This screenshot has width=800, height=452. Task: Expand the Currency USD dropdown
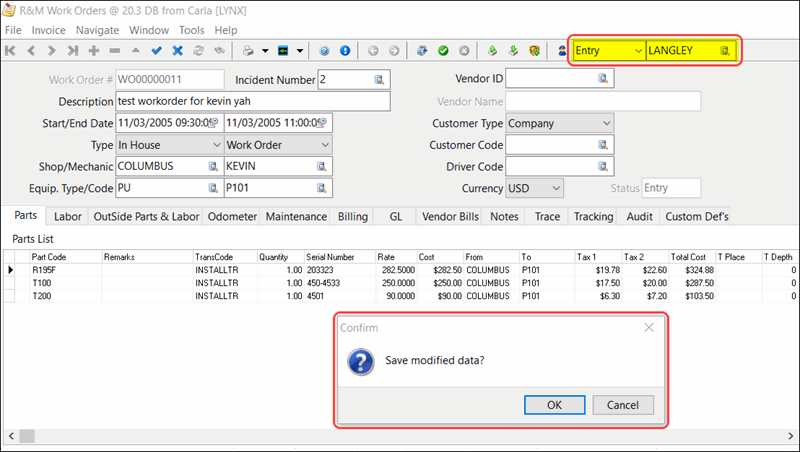(556, 188)
